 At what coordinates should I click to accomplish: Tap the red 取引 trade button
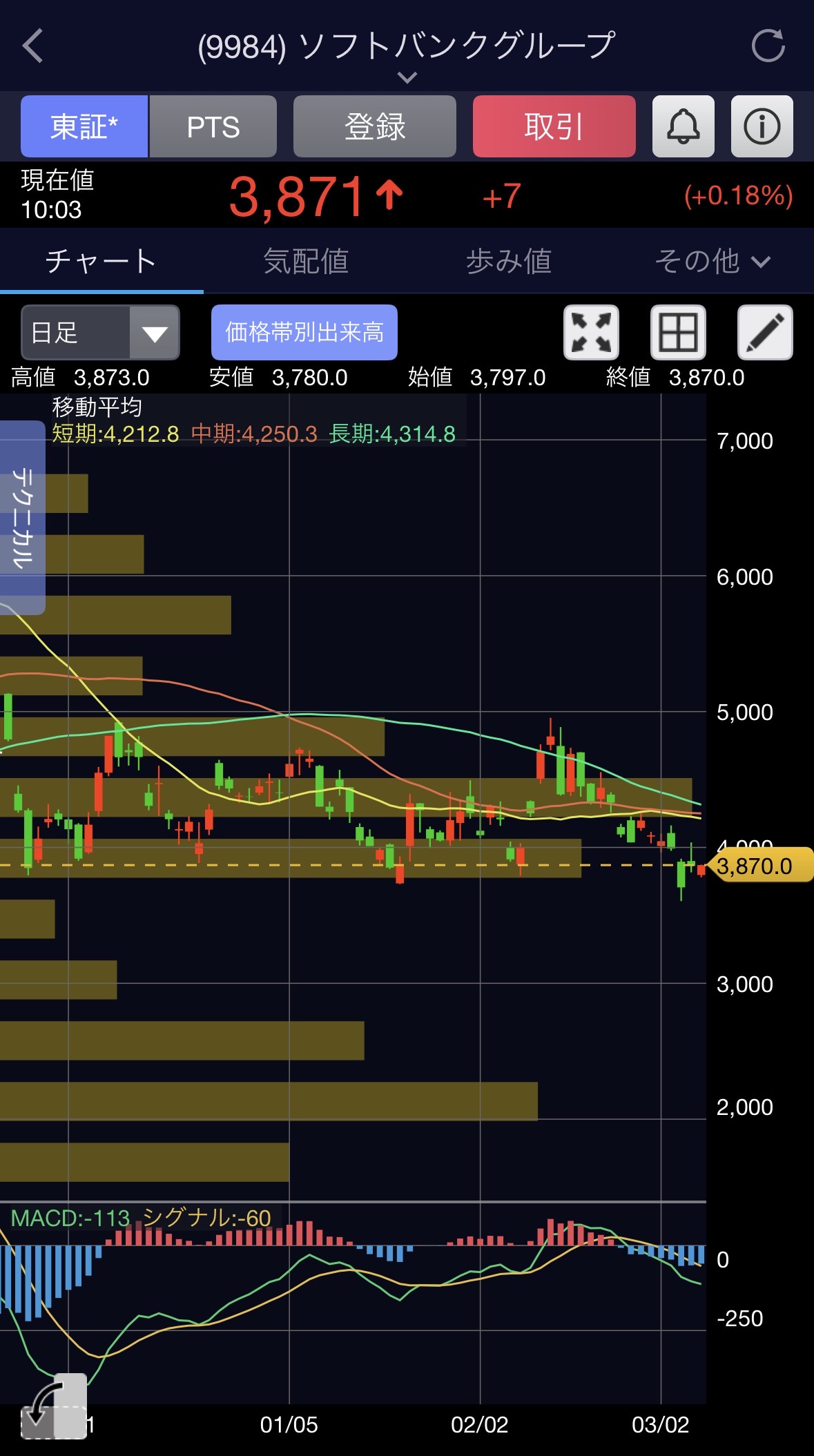(554, 127)
